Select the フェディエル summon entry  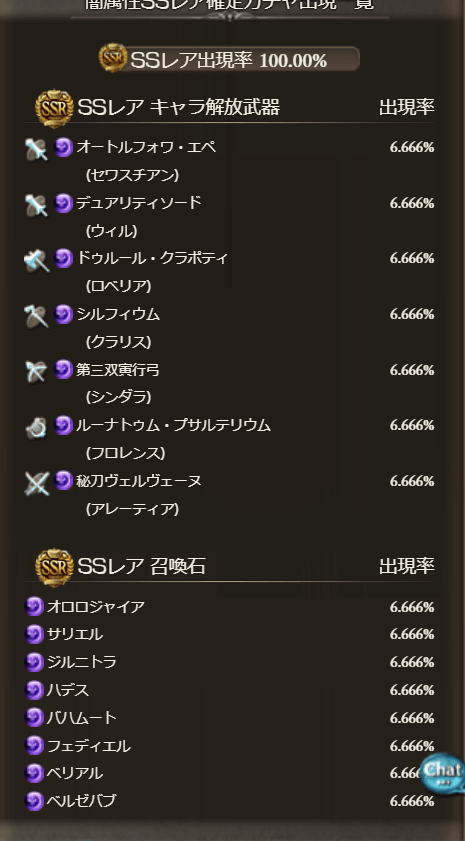tap(230, 746)
